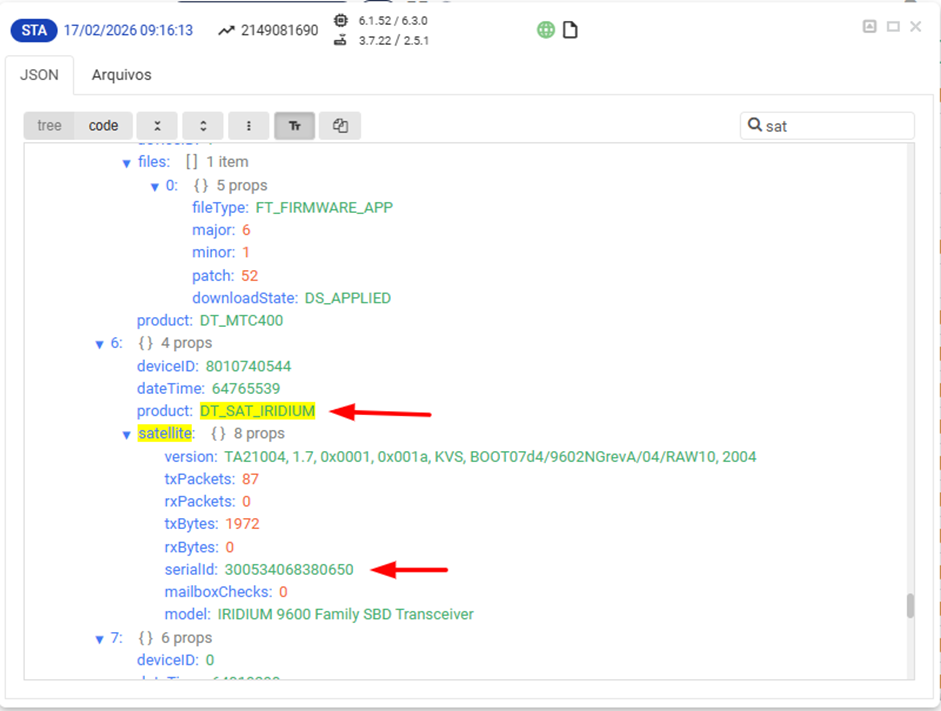The image size is (941, 711).
Task: Click the document file icon in header
Action: pyautogui.click(x=570, y=30)
